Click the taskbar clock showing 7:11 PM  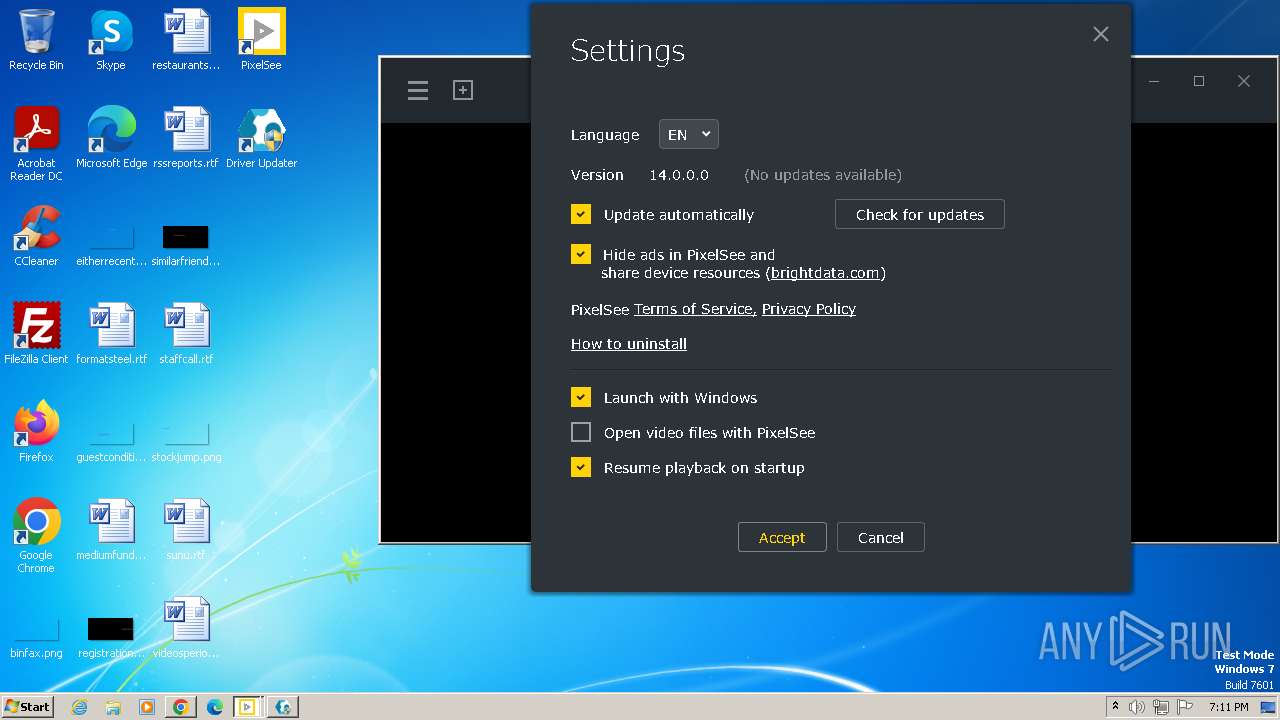(1229, 707)
